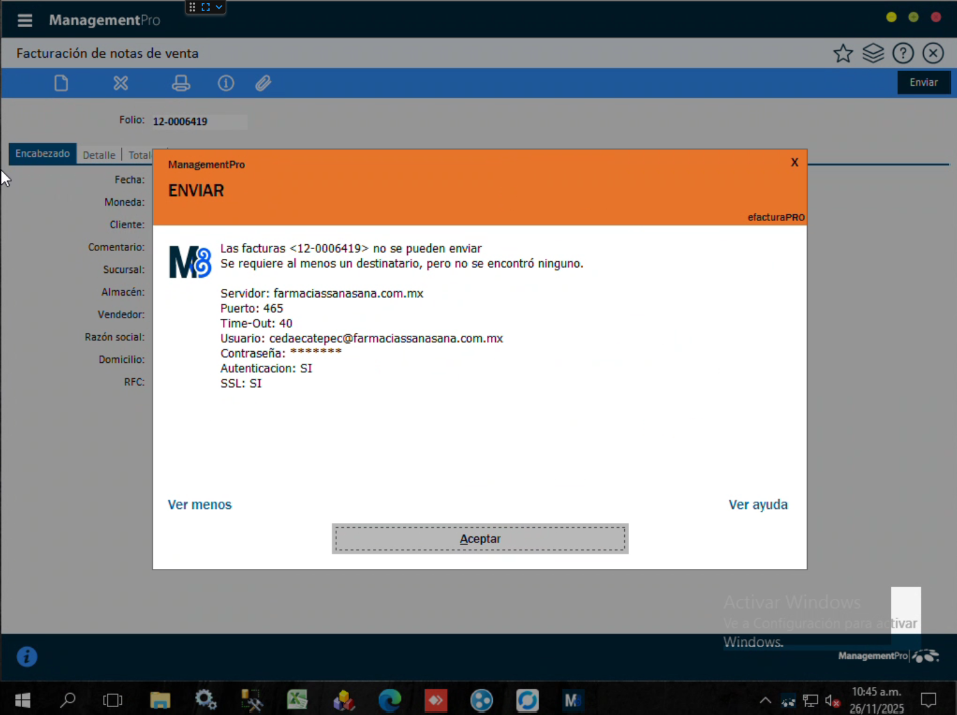Click the delete X toolbar icon

[x=121, y=83]
